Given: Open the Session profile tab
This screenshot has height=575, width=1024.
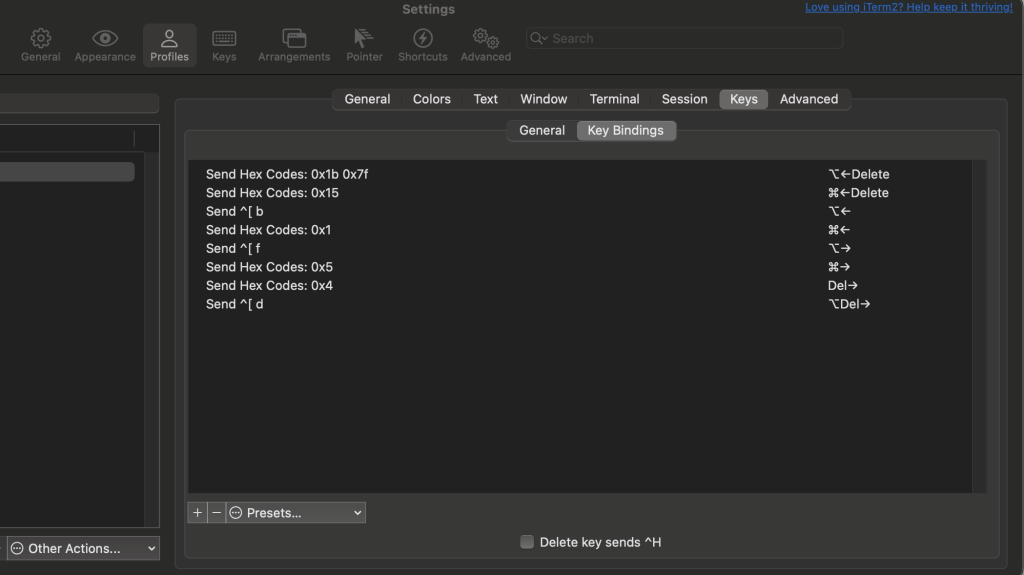Looking at the screenshot, I should tap(684, 99).
